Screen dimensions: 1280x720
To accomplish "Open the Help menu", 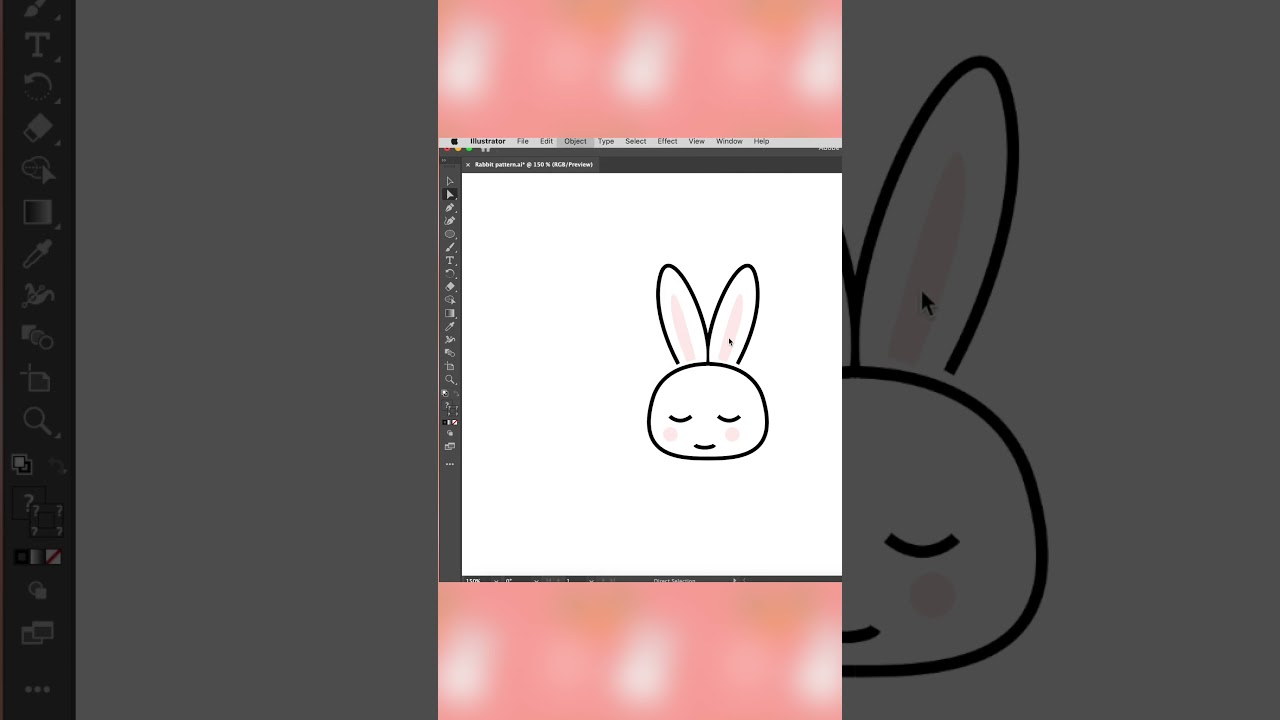I will 762,141.
